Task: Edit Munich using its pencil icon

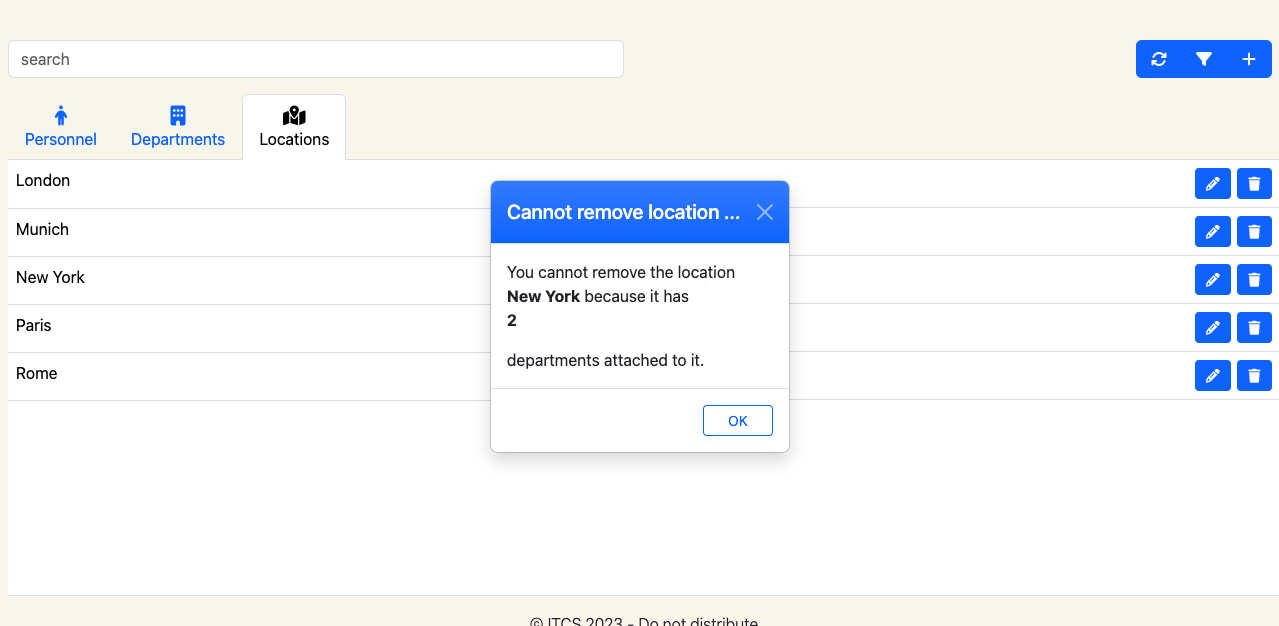Action: coord(1212,231)
